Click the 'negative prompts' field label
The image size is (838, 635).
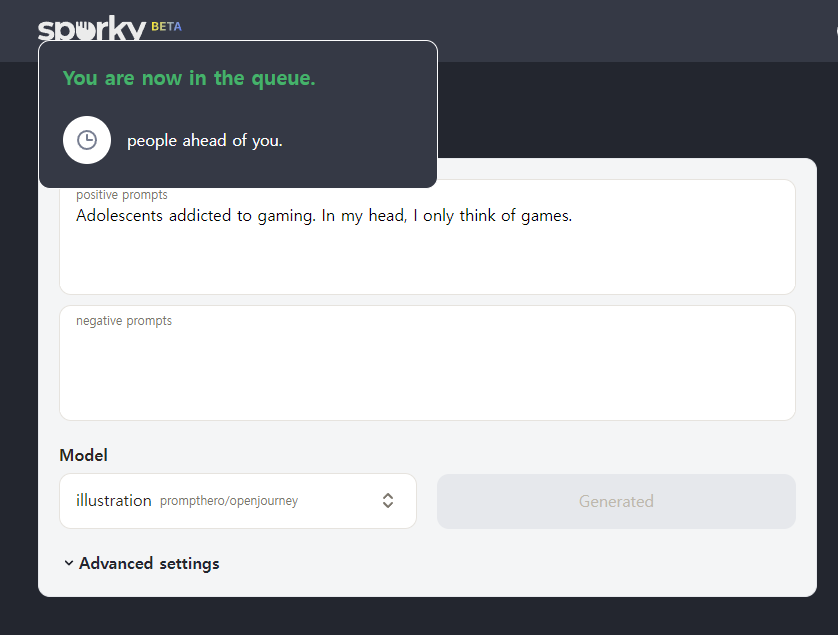pos(124,321)
